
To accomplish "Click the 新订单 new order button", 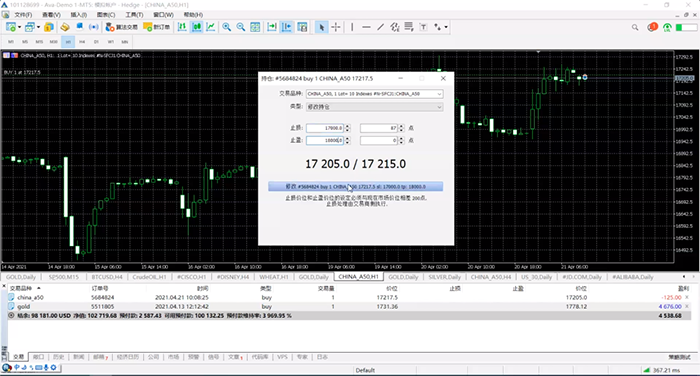I will pyautogui.click(x=156, y=27).
